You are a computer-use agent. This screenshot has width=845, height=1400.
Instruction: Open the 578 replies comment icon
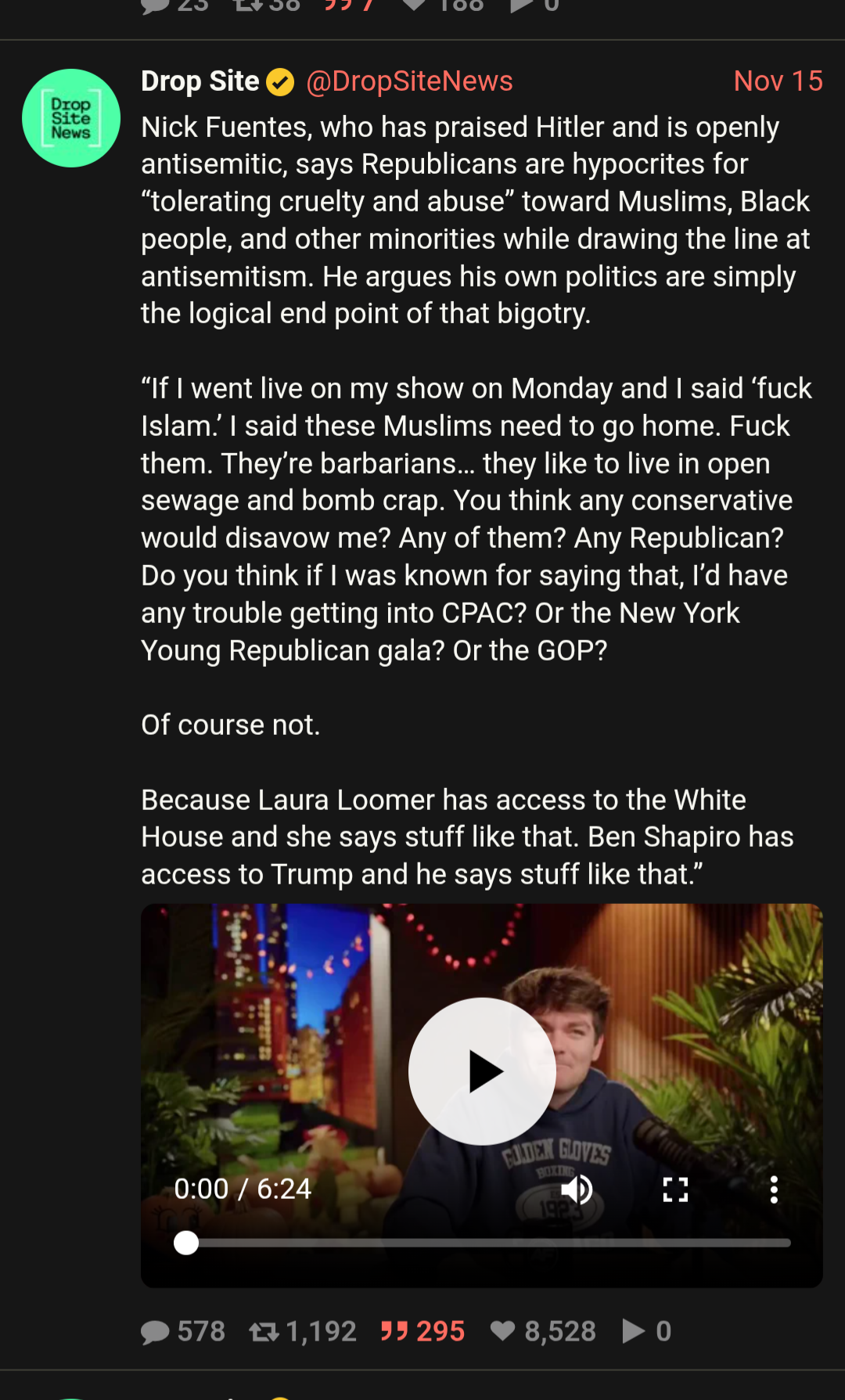[x=155, y=1331]
